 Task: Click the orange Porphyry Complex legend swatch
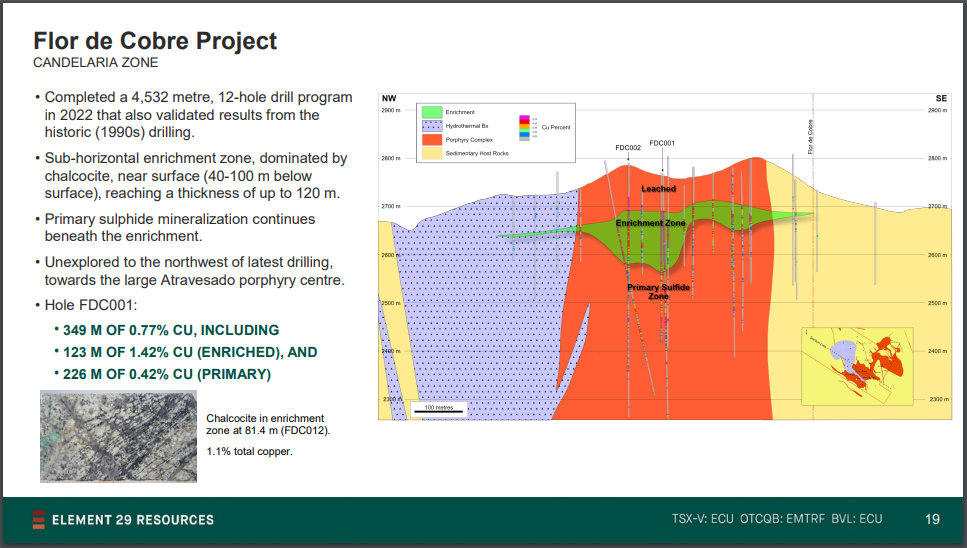coord(432,140)
